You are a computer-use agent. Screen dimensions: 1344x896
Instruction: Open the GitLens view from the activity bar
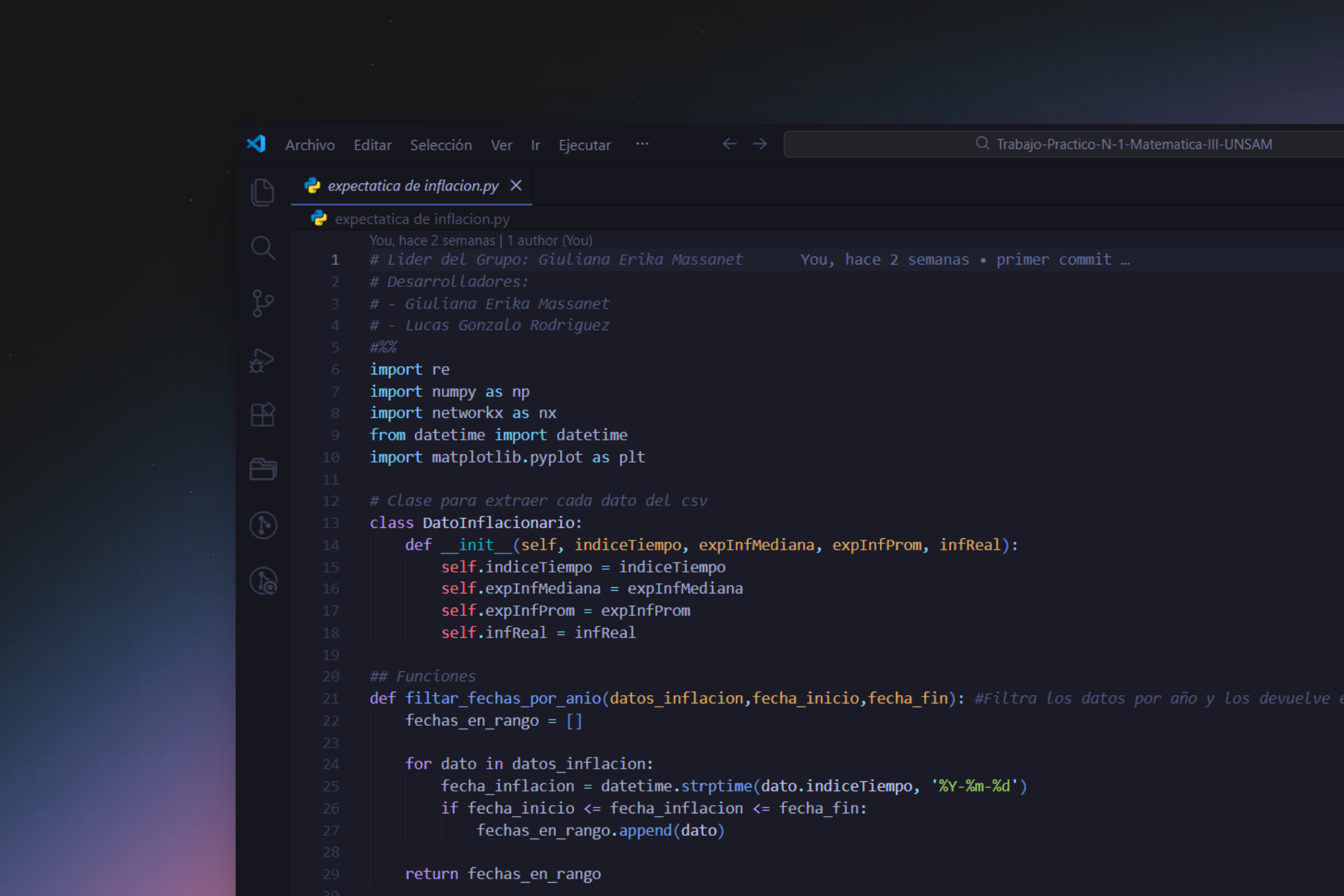coord(262,525)
